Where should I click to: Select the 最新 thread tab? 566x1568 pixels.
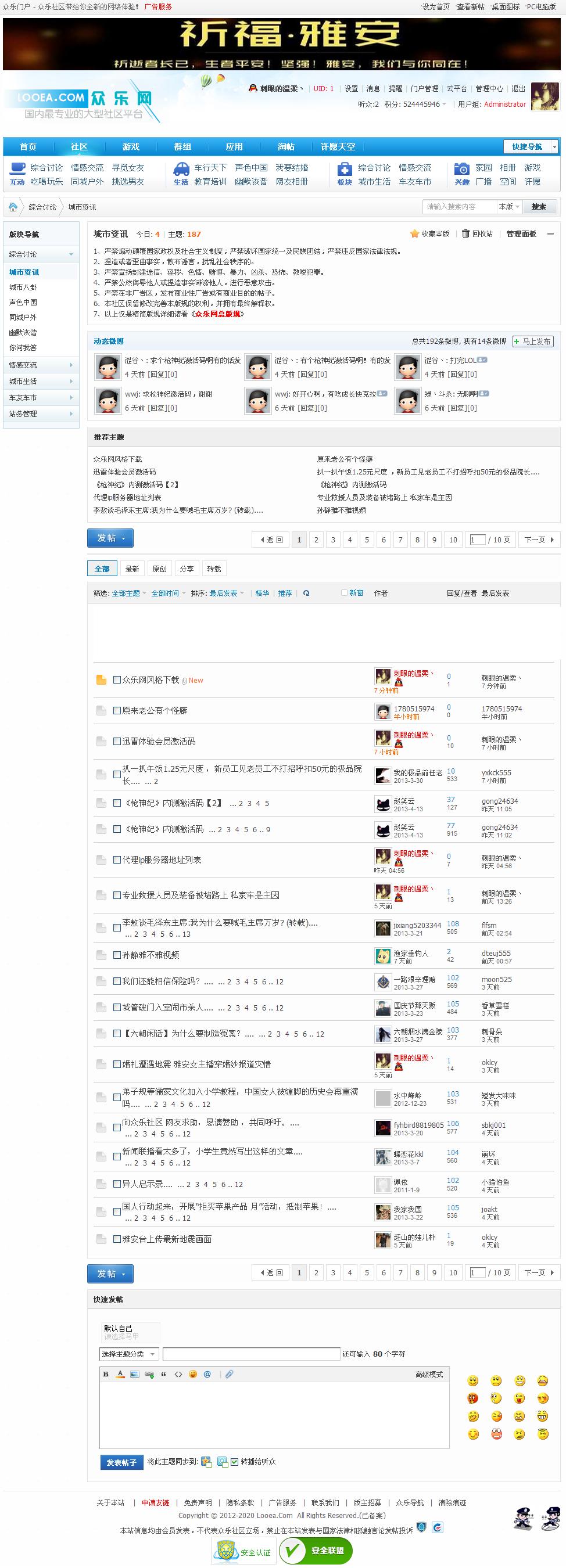[132, 569]
